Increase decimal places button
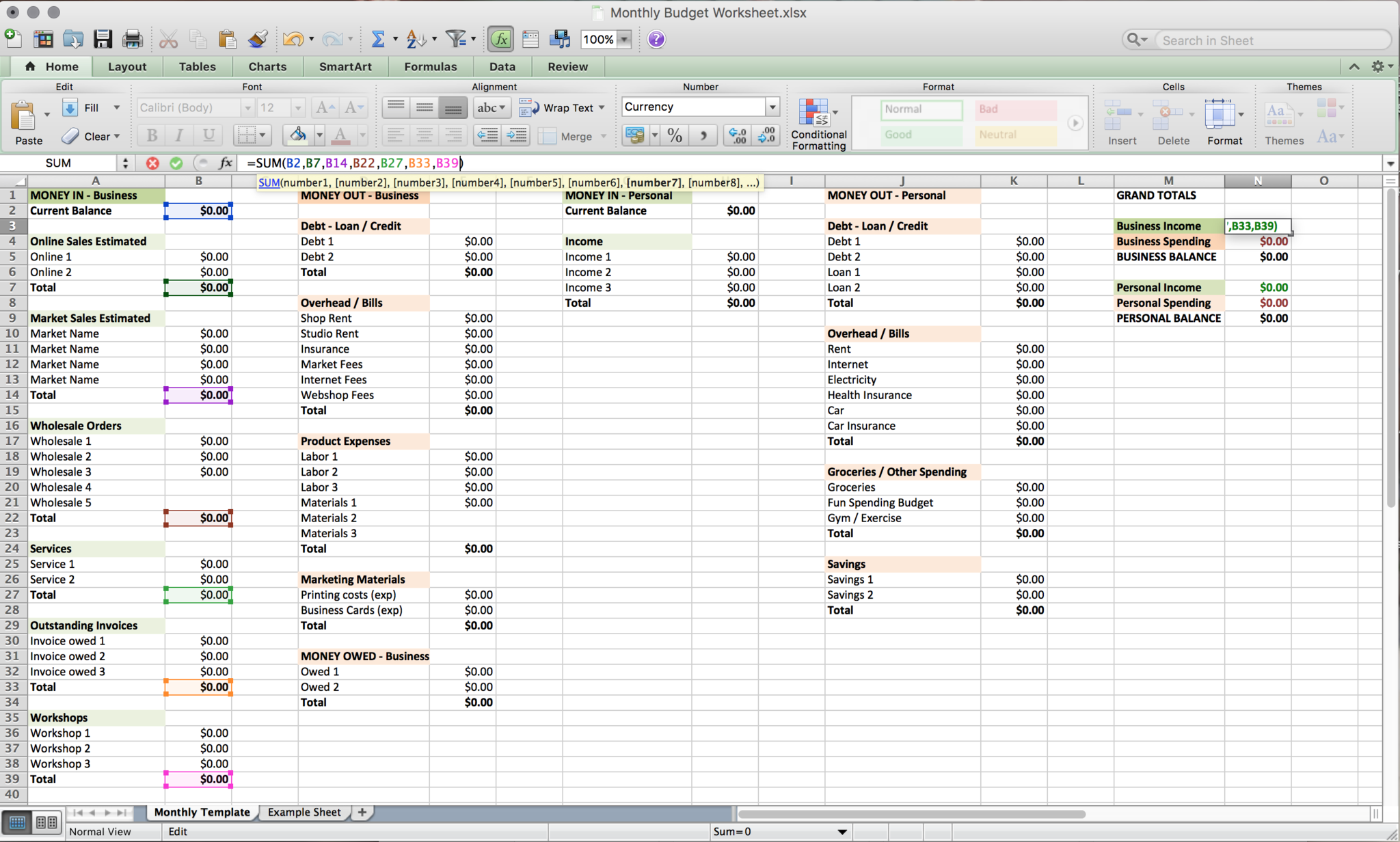 click(x=738, y=135)
